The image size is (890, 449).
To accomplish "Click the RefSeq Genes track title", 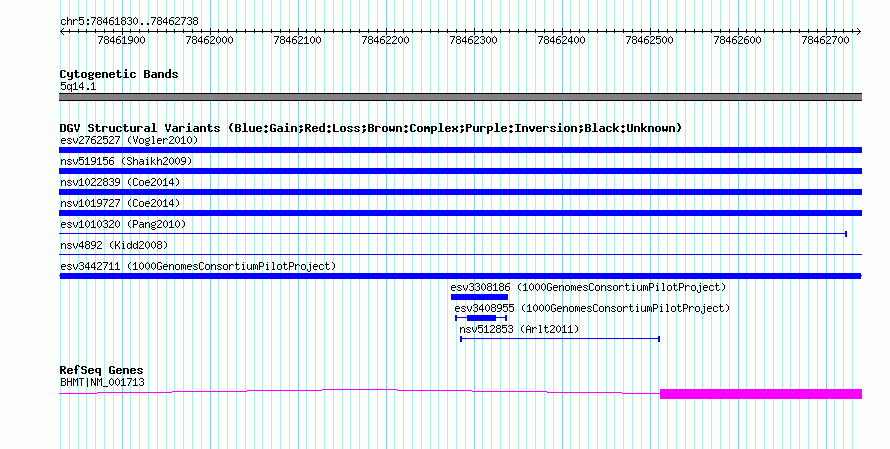I will coord(101,370).
